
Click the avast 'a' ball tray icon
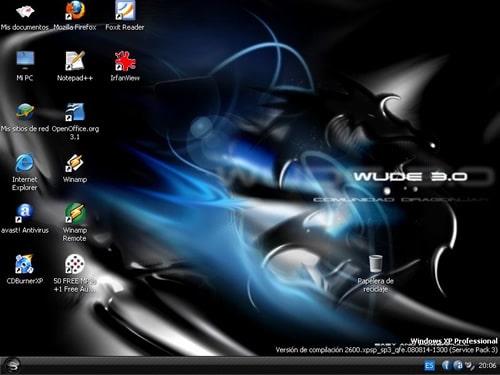coord(458,365)
